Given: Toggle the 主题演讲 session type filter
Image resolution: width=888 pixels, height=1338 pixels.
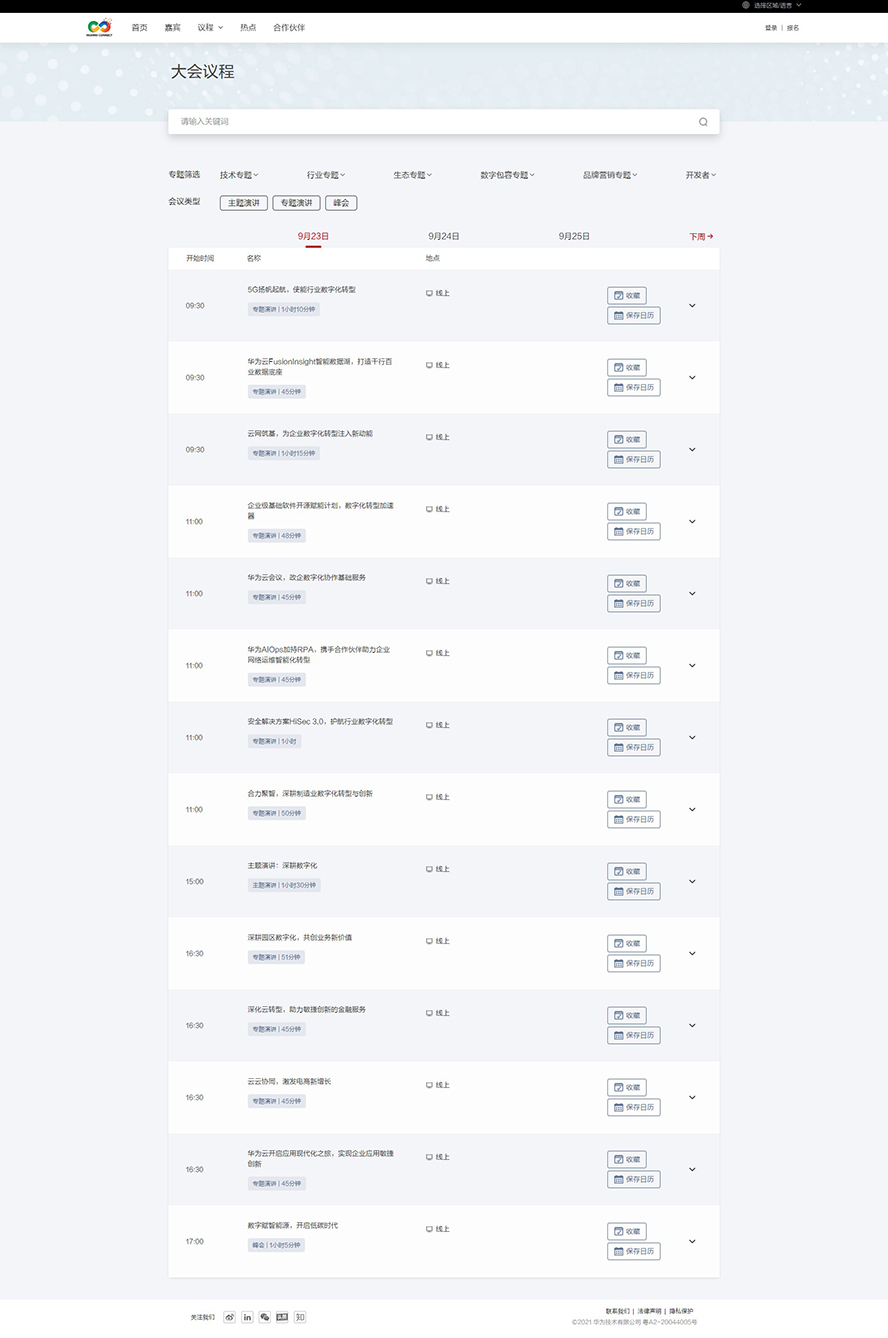Looking at the screenshot, I should point(244,203).
